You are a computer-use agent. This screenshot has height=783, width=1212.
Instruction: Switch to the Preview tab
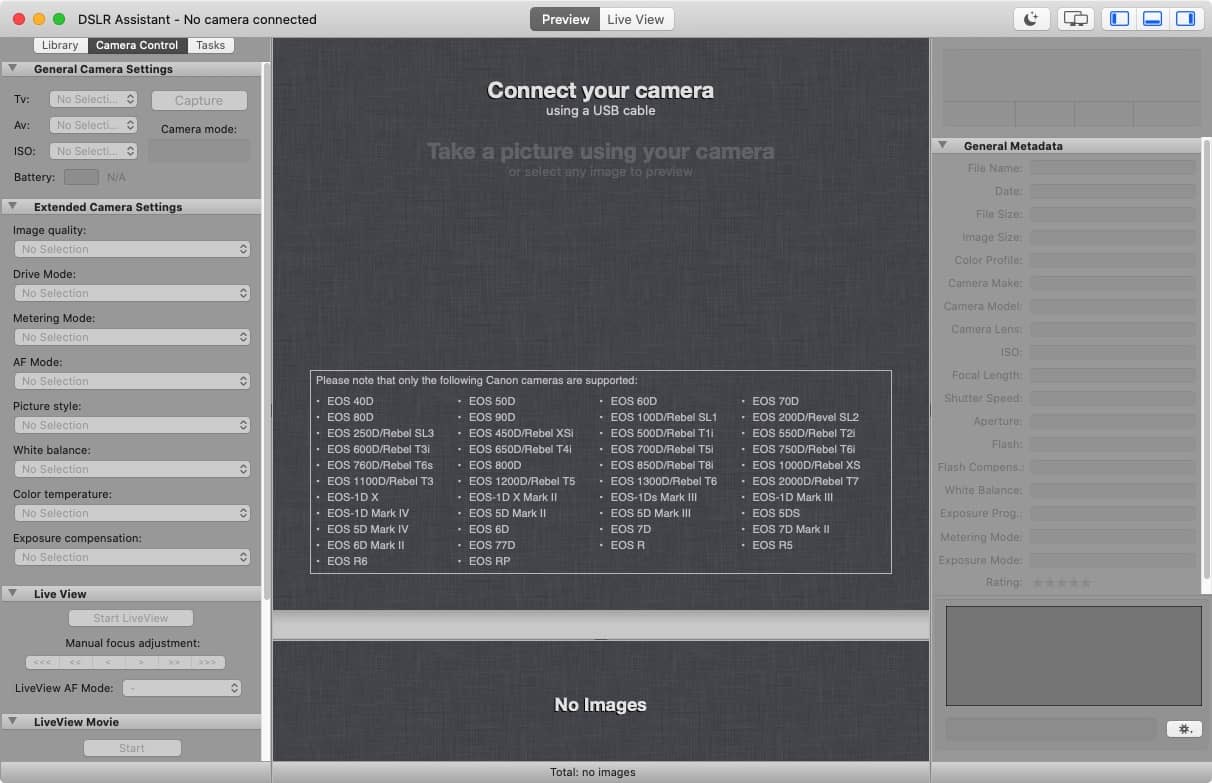[x=565, y=19]
